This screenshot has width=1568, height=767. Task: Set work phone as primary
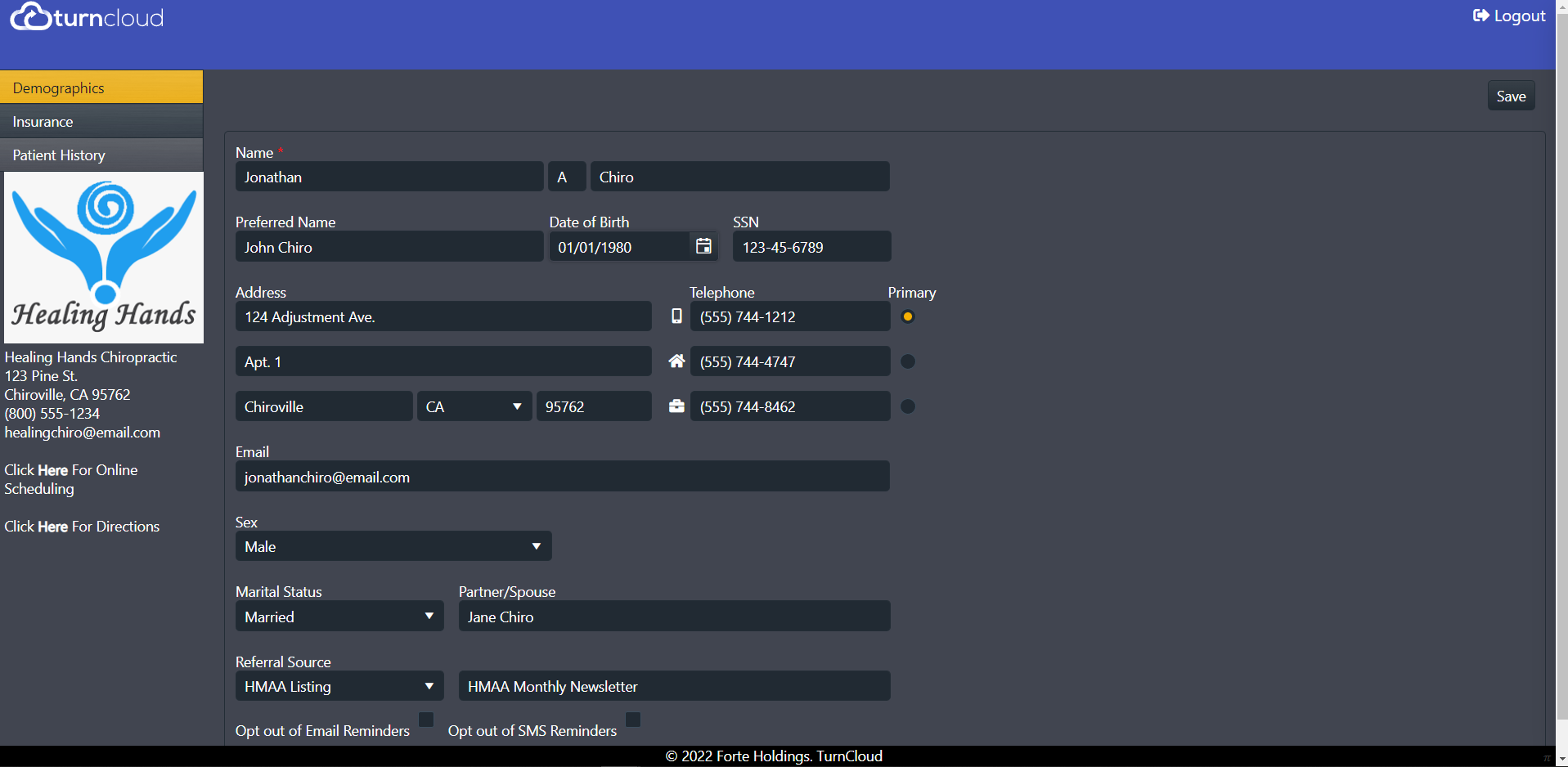pos(907,406)
